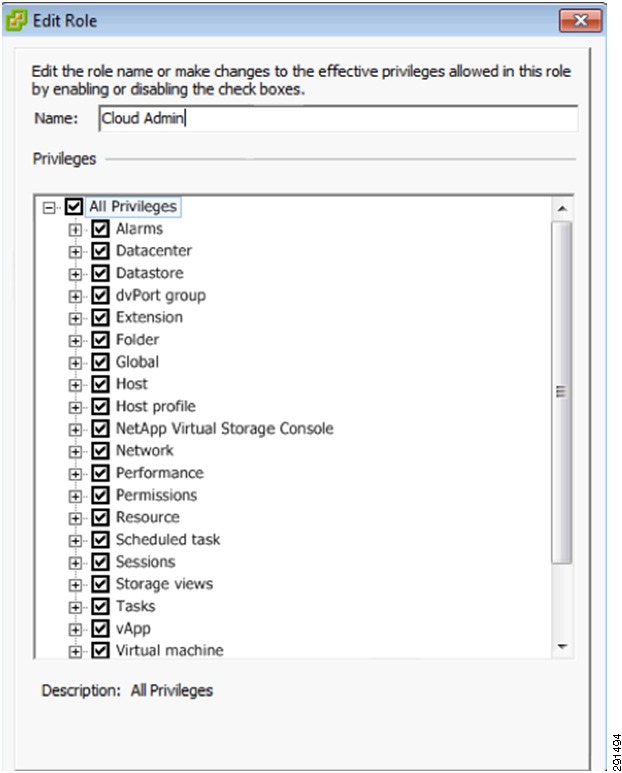Toggle the Host profile checkbox

pos(101,406)
